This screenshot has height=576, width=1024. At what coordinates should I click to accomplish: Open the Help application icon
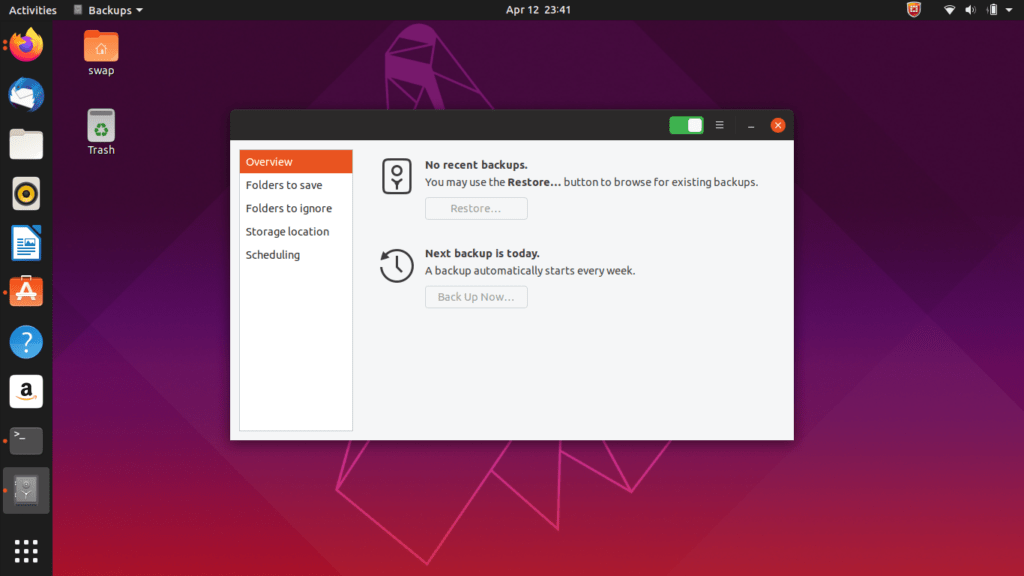coord(25,341)
